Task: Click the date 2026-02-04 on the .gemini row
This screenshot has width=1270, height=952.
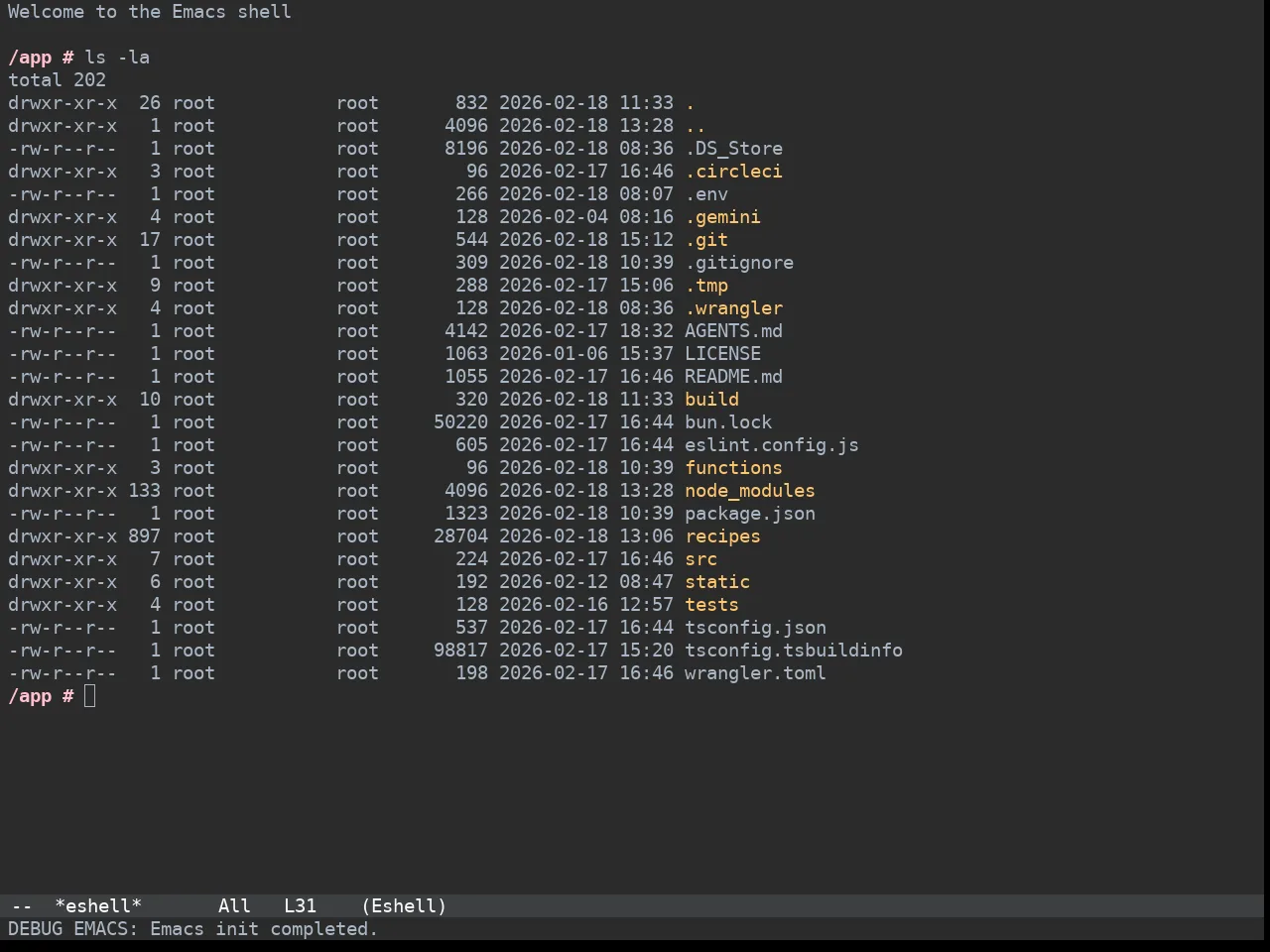Action: pos(554,217)
